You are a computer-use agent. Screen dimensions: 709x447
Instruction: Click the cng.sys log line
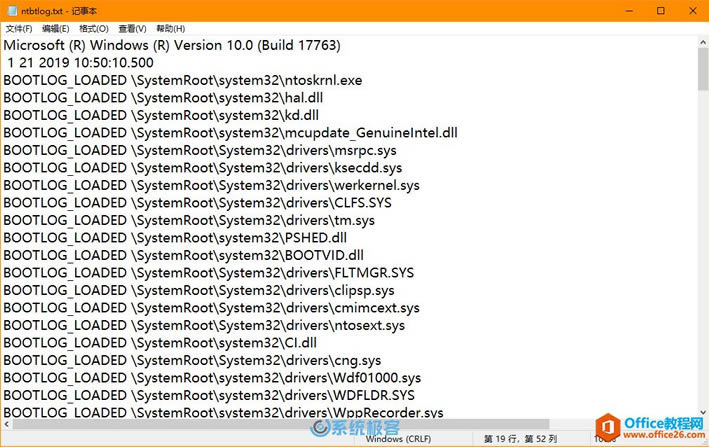coord(192,361)
